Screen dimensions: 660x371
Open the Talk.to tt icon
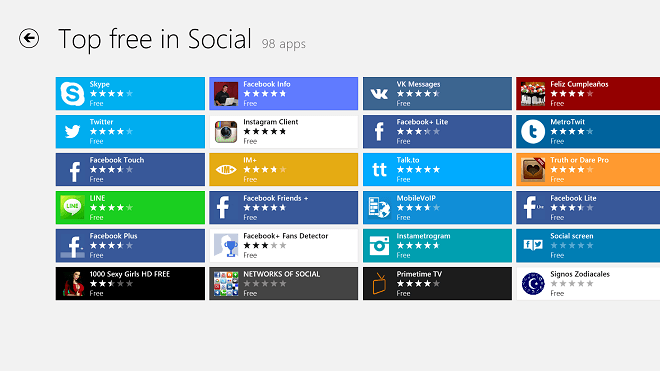[379, 170]
